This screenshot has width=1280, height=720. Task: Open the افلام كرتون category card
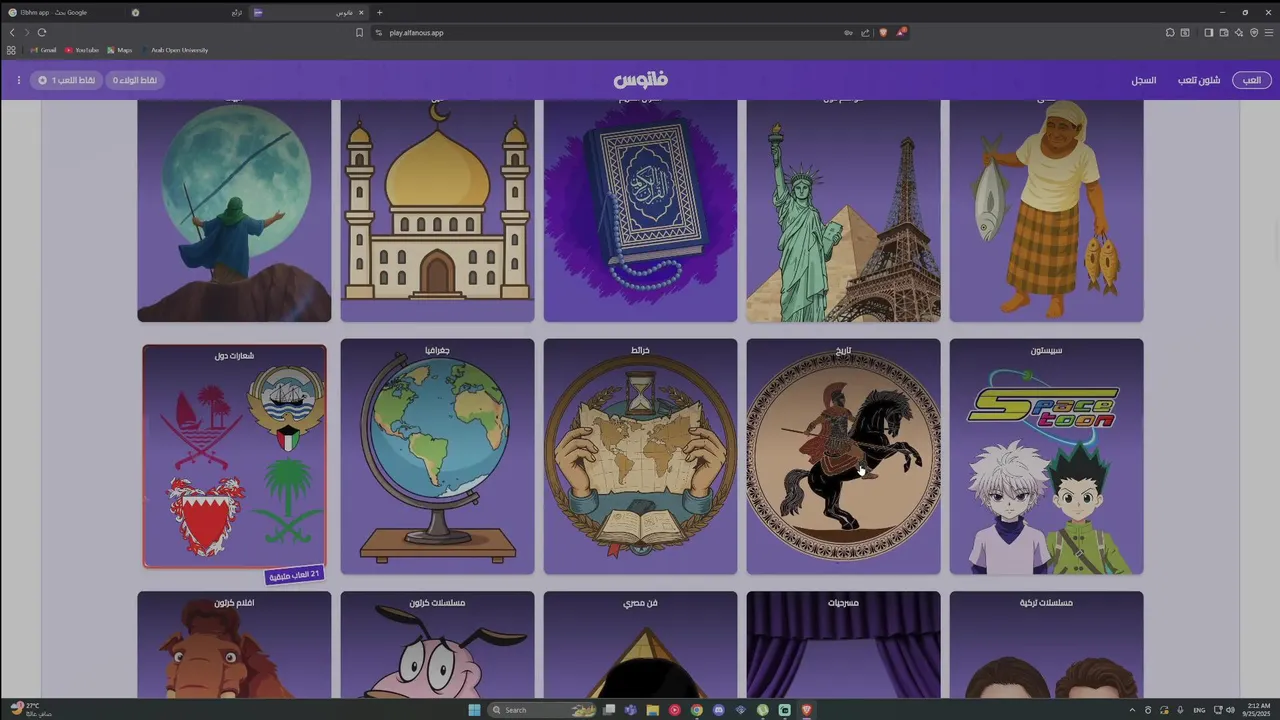point(234,645)
